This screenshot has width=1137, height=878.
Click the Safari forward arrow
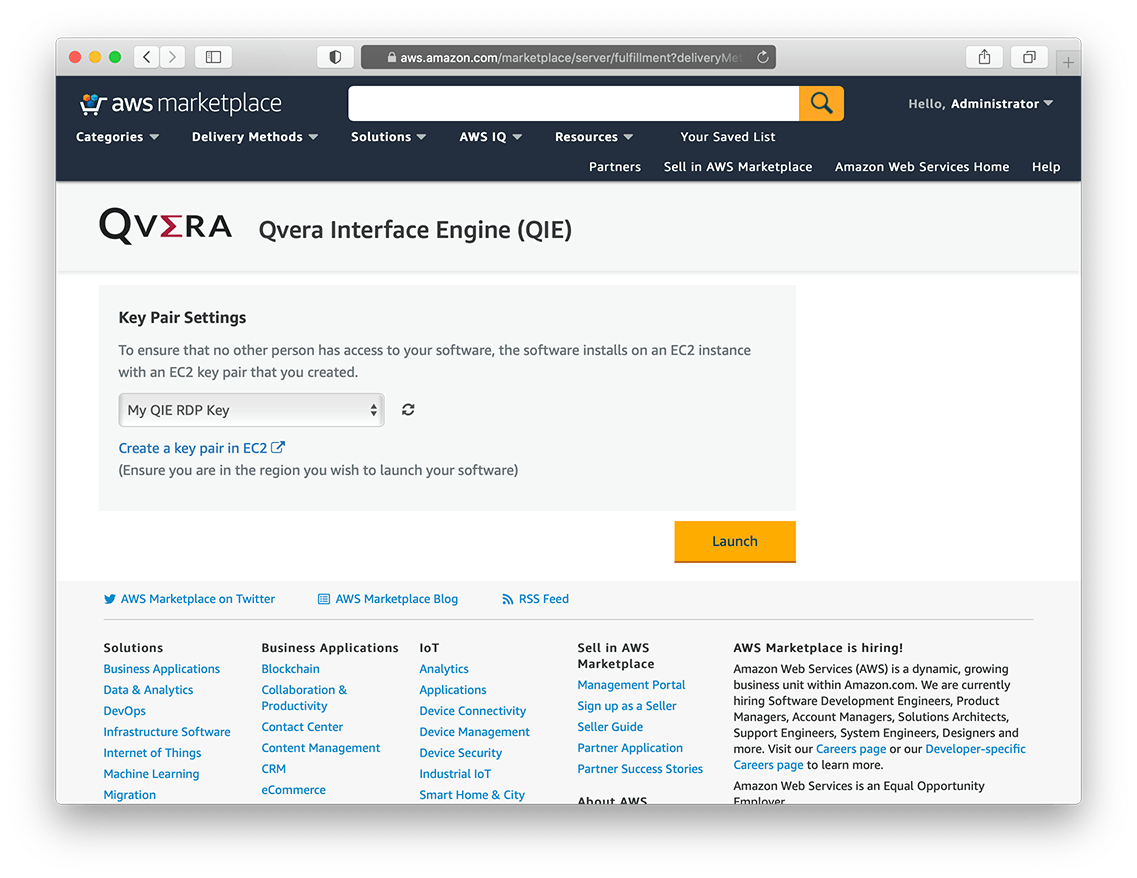pos(173,57)
